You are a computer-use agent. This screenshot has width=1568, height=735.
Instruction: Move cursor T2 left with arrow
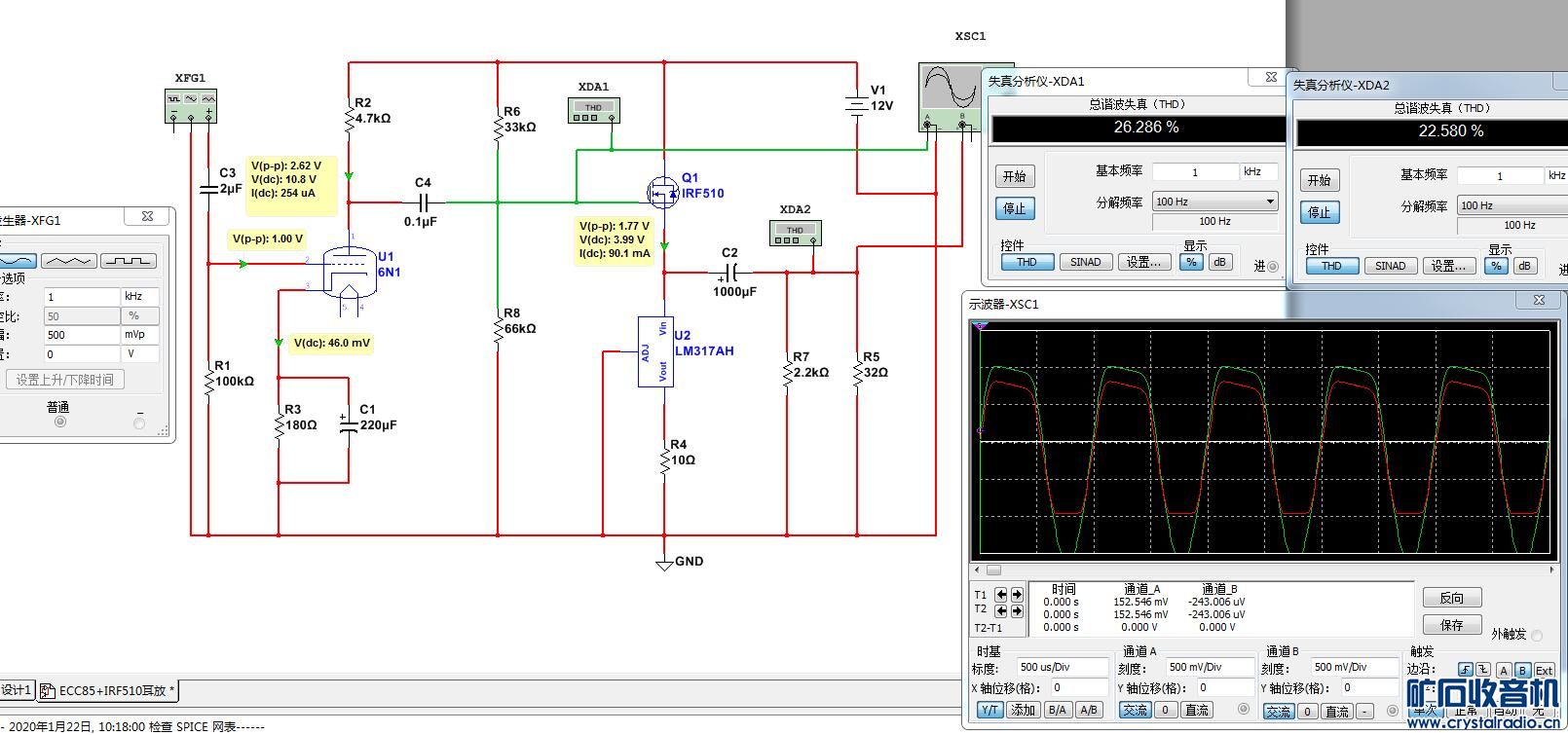tap(1001, 611)
